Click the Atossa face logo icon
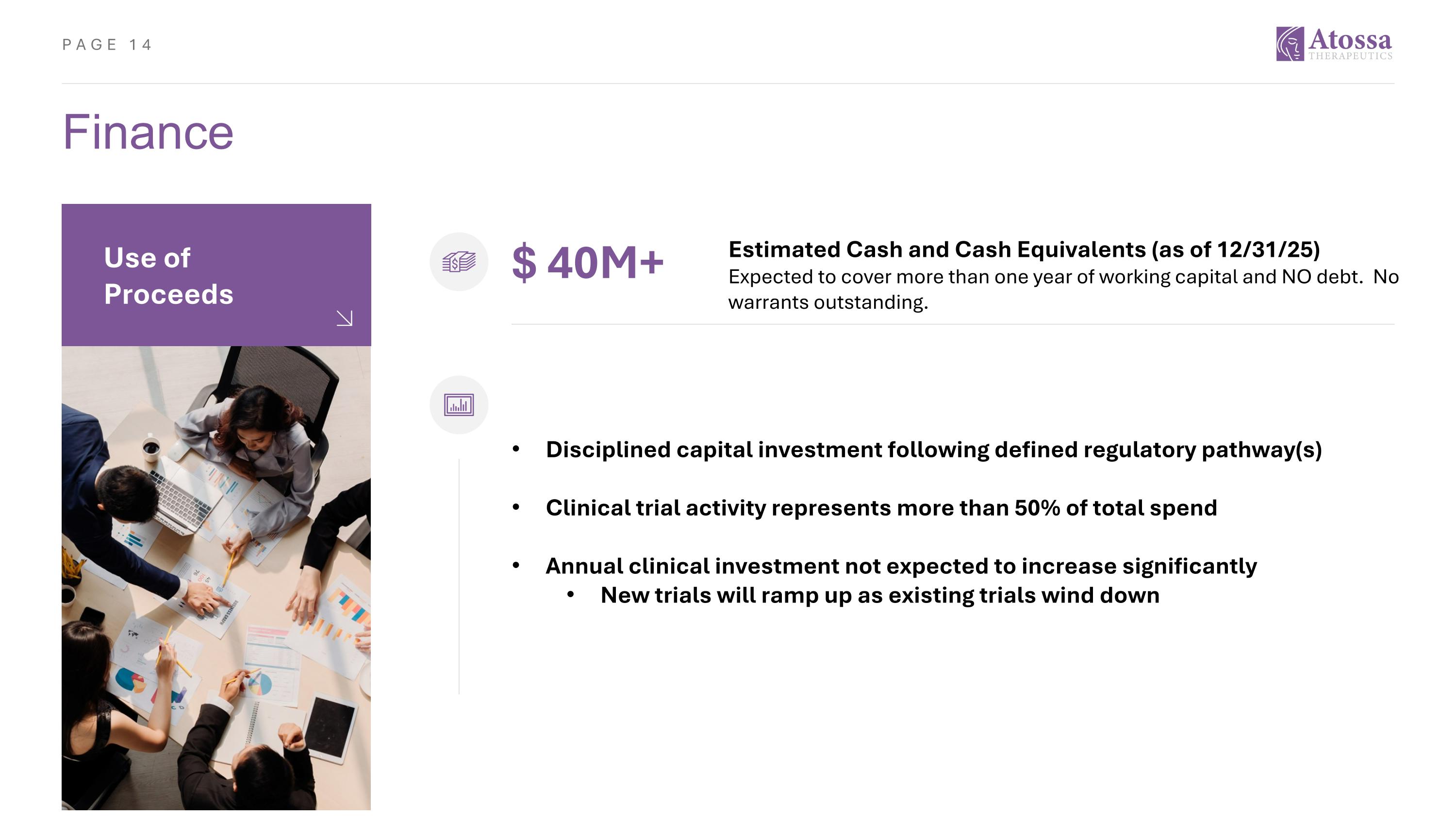The height and width of the screenshot is (819, 1456). 1290,44
